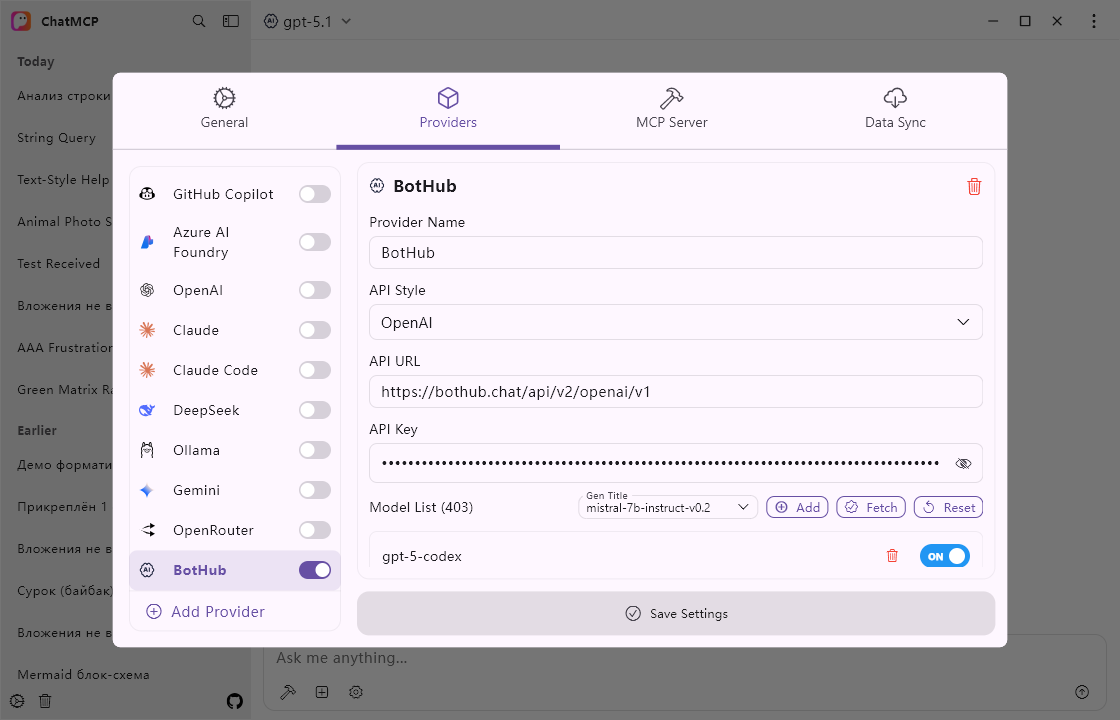Turn off the gpt-5-codex model switch
Image resolution: width=1120 pixels, height=720 pixels.
point(944,556)
